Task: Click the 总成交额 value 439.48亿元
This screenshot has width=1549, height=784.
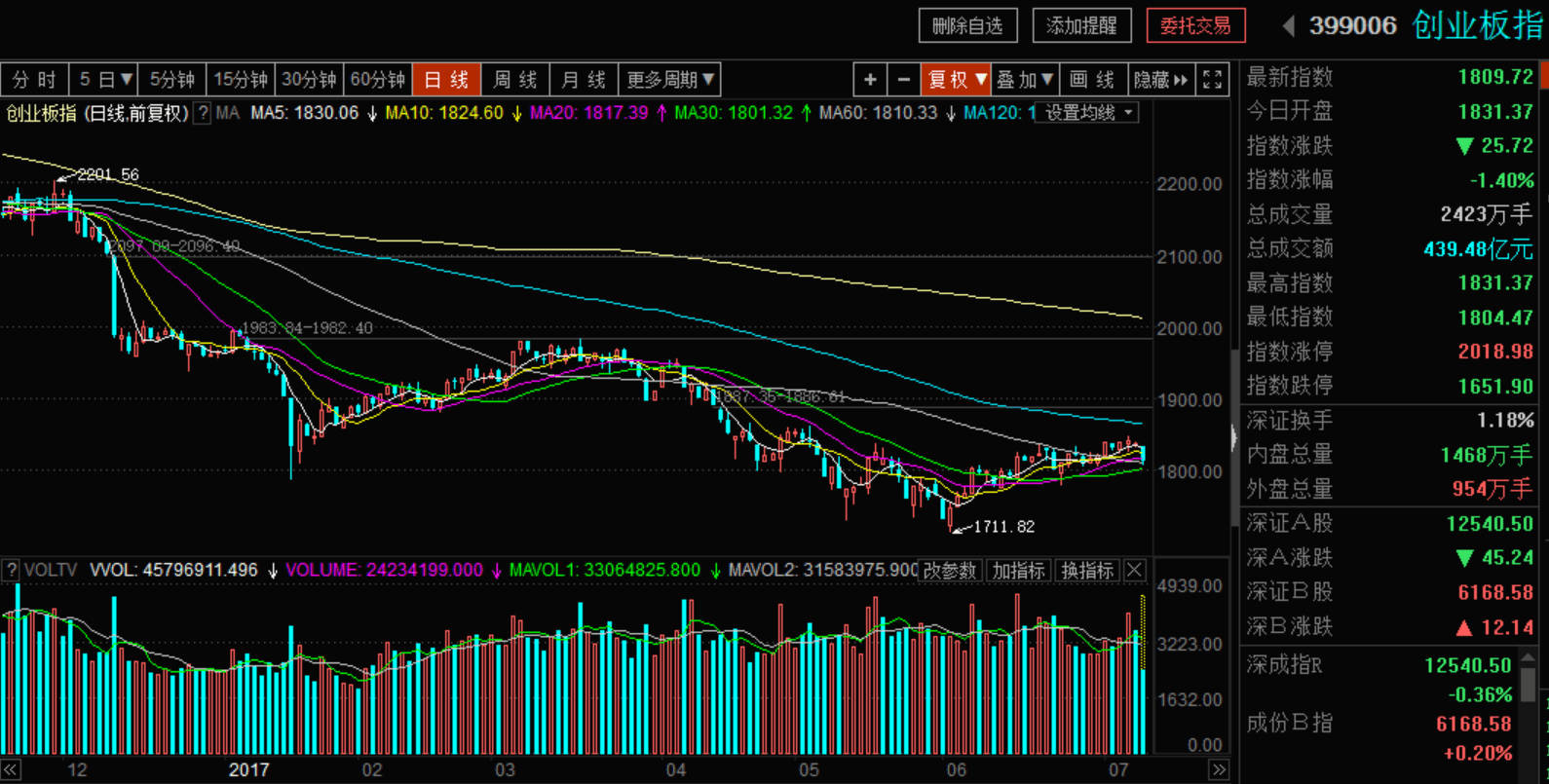Action: coord(1479,249)
